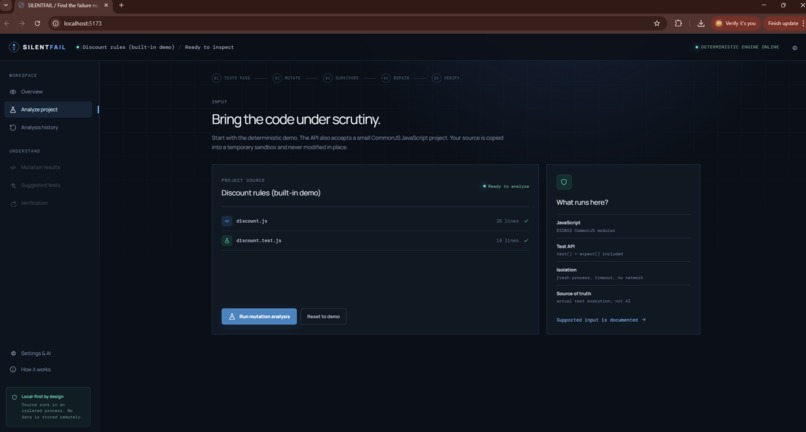Click the shield icon above What runs here
The image size is (806, 432).
pyautogui.click(x=564, y=182)
